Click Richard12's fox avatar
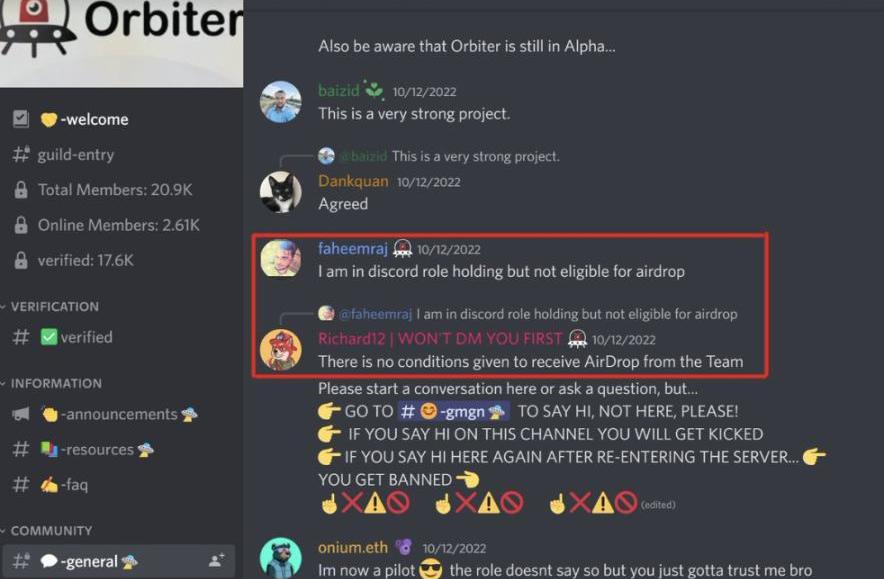884x579 pixels. click(280, 350)
